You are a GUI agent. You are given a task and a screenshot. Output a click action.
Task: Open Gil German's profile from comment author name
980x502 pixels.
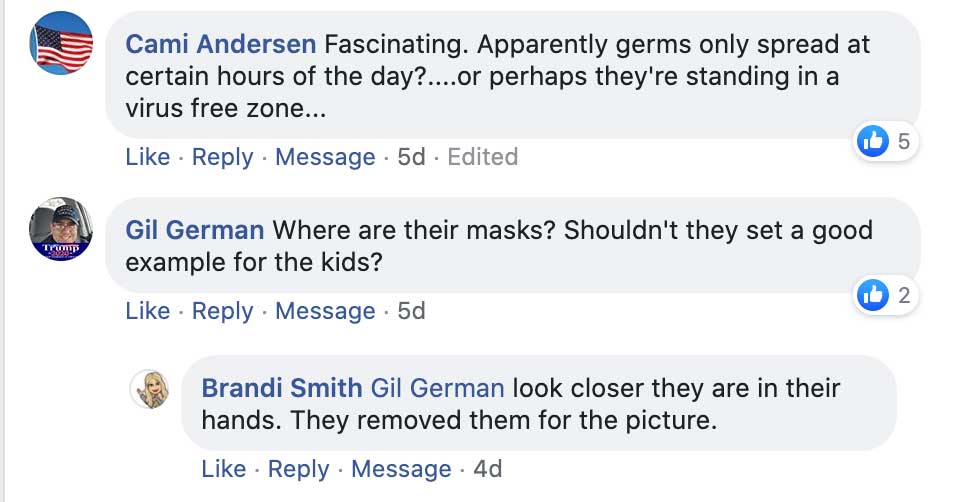[x=195, y=230]
